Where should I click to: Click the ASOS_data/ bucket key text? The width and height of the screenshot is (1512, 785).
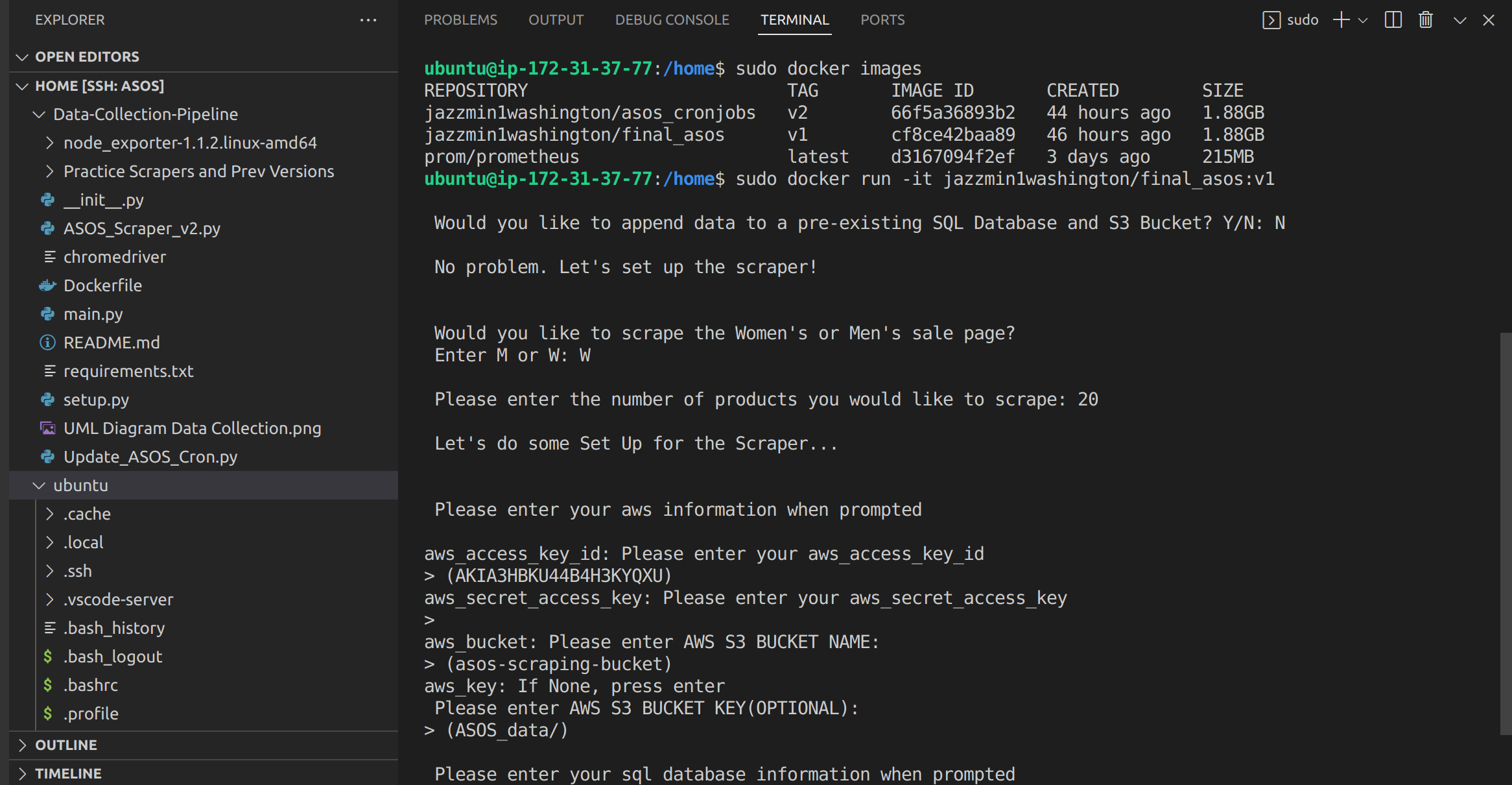coord(507,731)
